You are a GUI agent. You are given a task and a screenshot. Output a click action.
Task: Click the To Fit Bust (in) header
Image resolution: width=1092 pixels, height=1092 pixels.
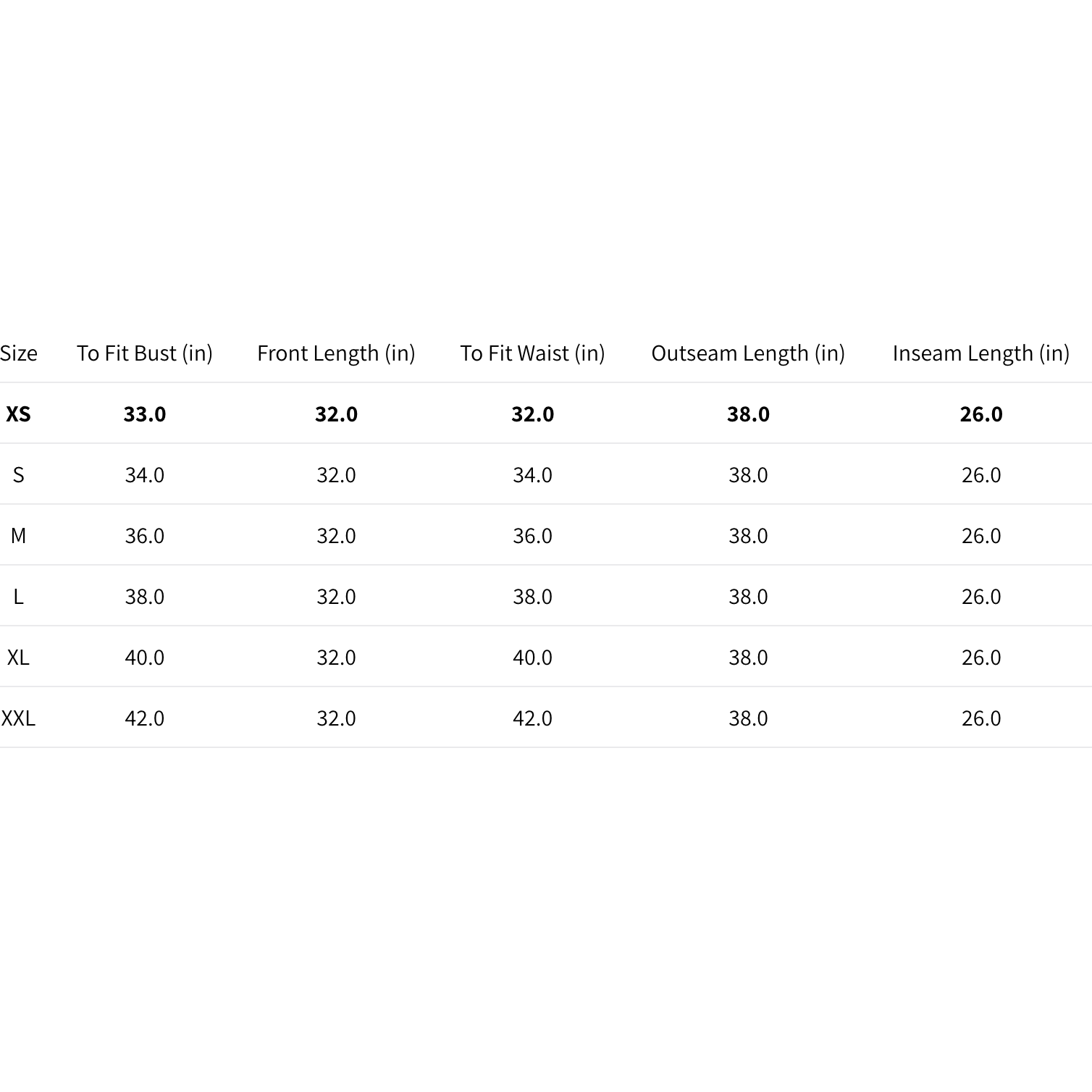[x=145, y=353]
